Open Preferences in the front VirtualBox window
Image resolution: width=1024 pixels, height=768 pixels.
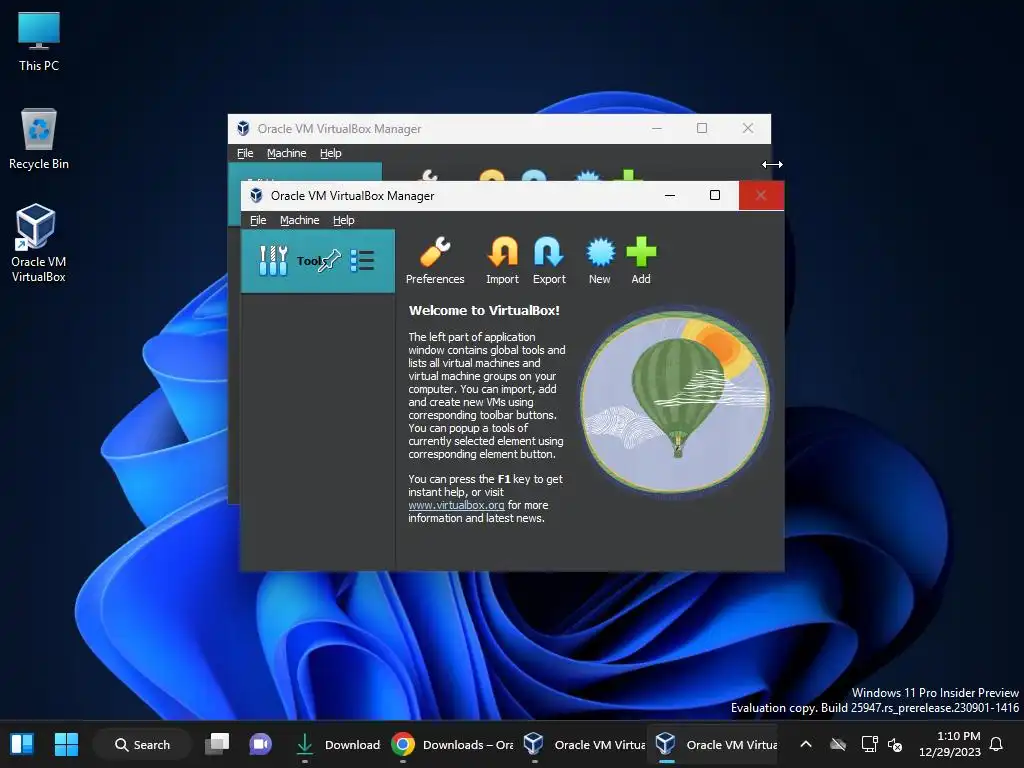point(435,261)
